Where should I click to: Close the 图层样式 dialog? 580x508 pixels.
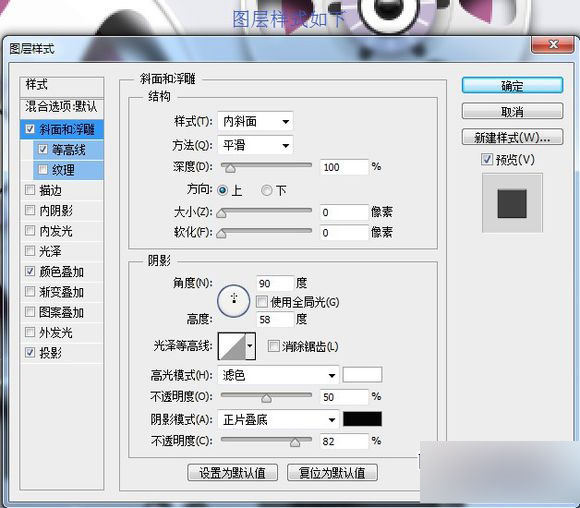[x=553, y=45]
